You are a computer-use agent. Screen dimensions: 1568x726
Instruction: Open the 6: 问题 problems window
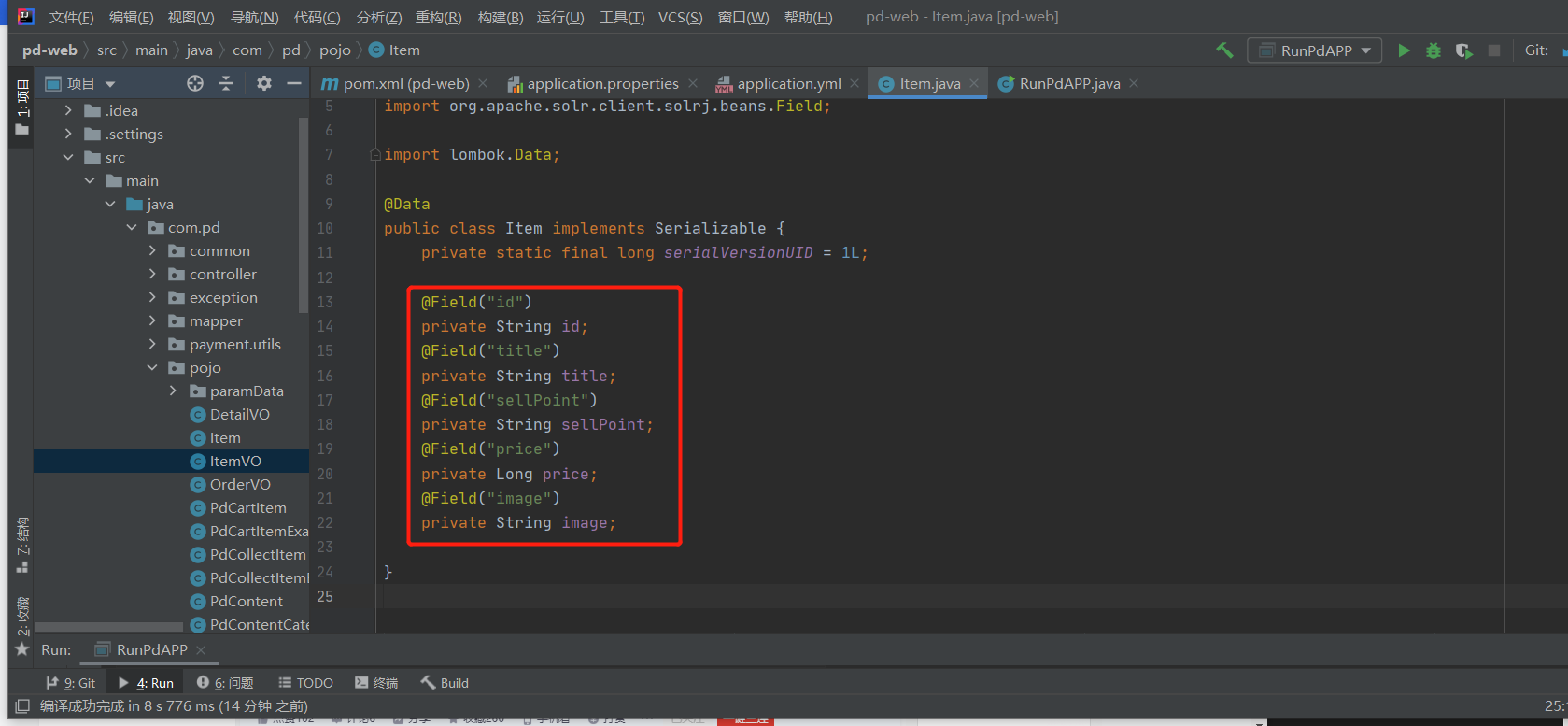[x=225, y=683]
